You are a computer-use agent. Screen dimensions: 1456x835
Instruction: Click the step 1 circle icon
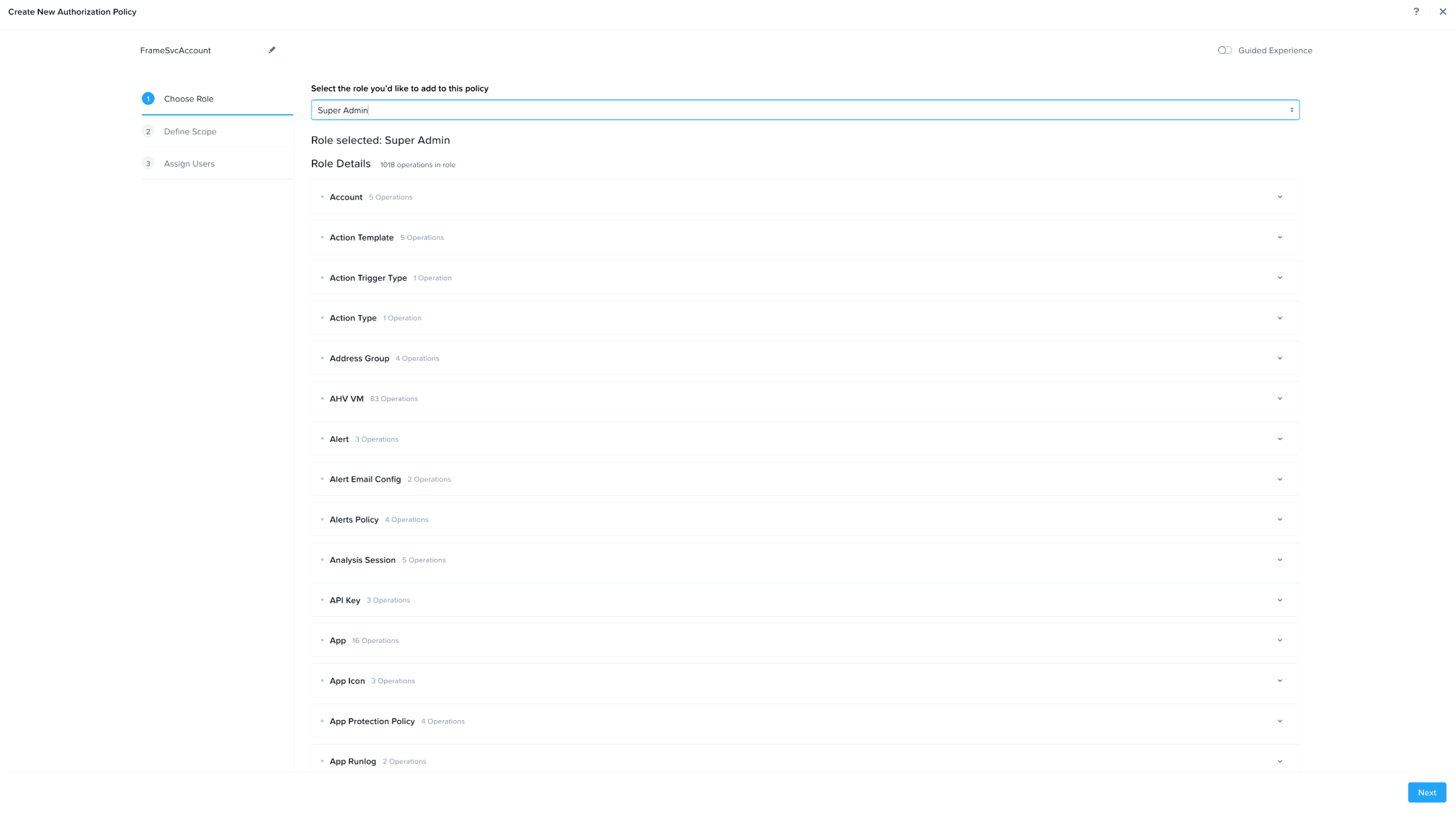click(x=148, y=99)
